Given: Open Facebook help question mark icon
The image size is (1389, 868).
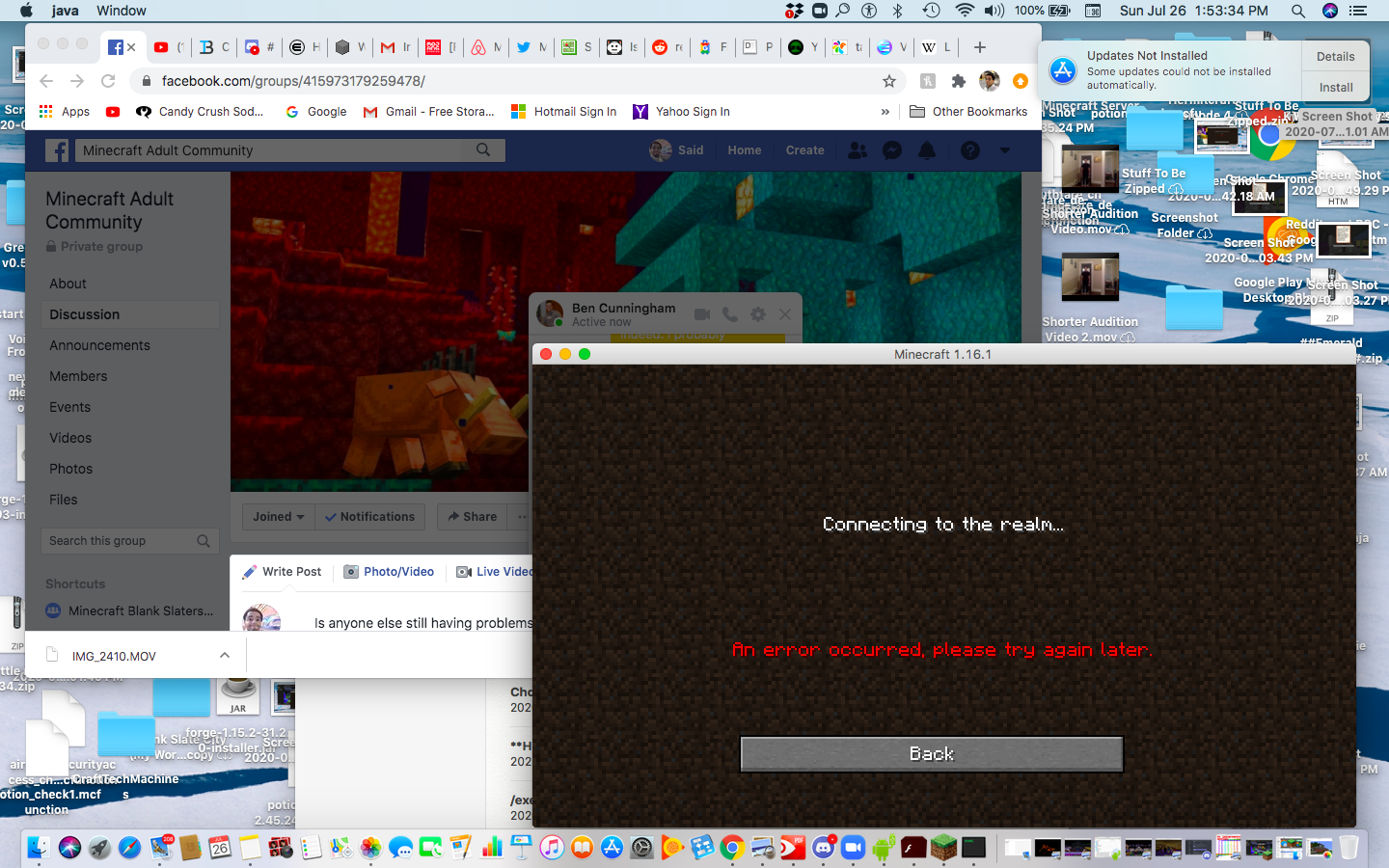Looking at the screenshot, I should (x=970, y=150).
